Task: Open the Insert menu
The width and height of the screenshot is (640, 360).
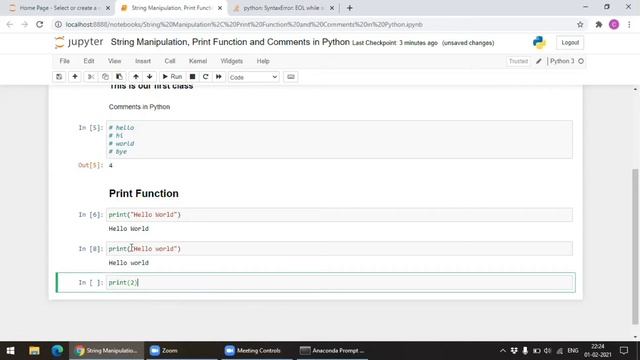Action: tap(143, 61)
